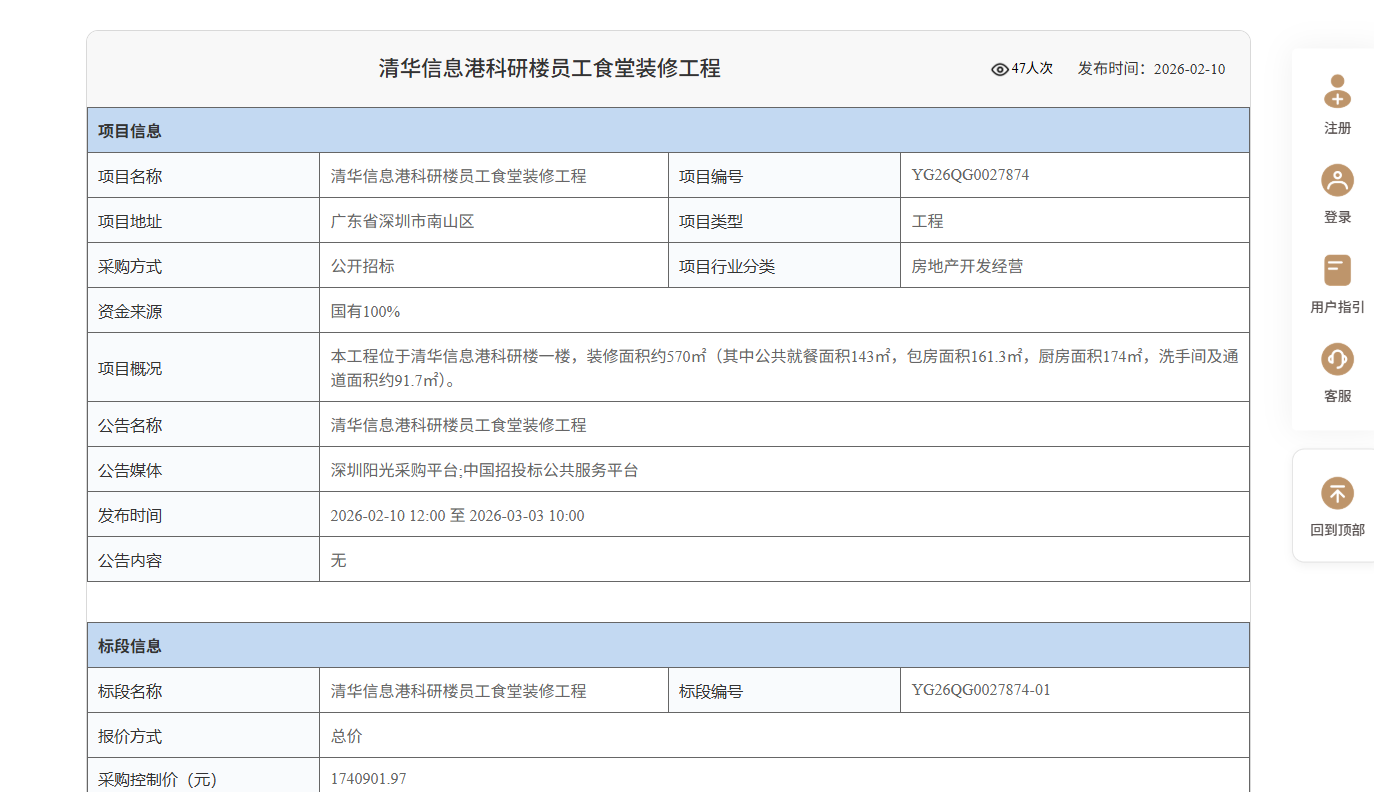The image size is (1374, 792).
Task: Click the 公开招标 procurement method value
Action: pyautogui.click(x=363, y=266)
